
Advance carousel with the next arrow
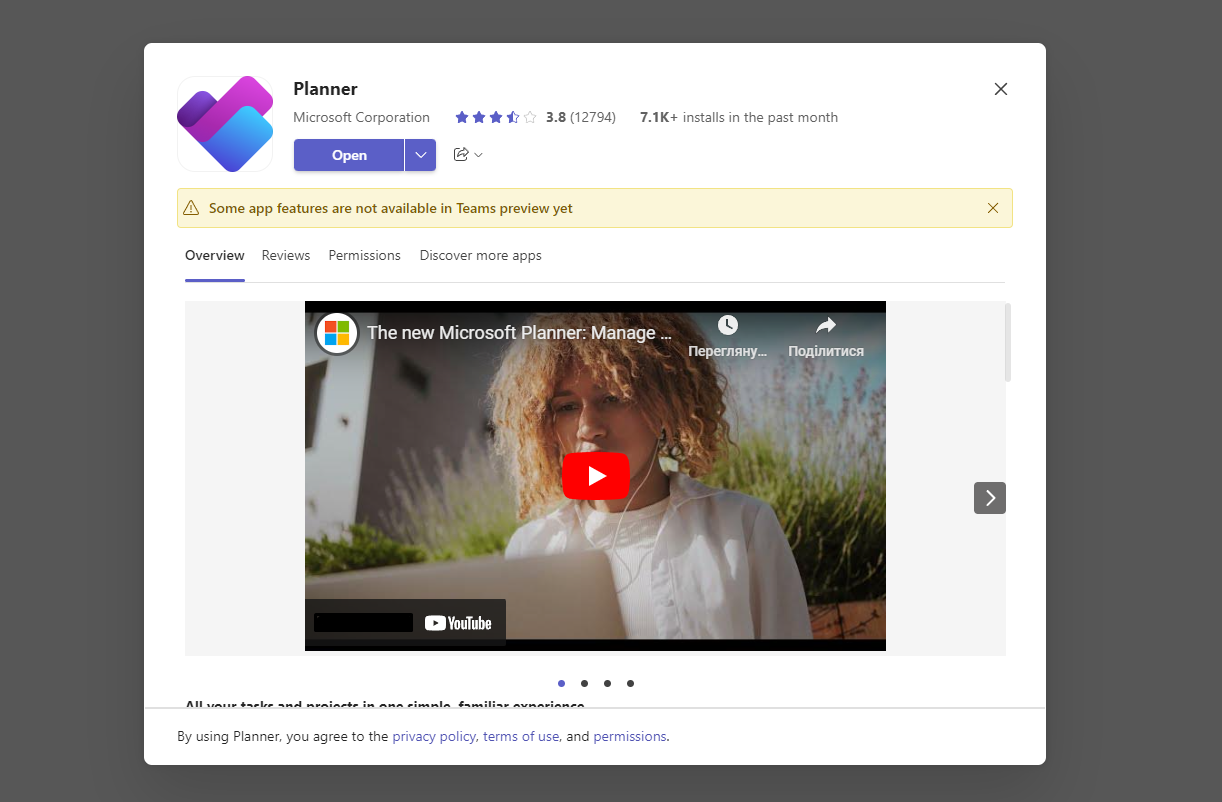point(989,497)
